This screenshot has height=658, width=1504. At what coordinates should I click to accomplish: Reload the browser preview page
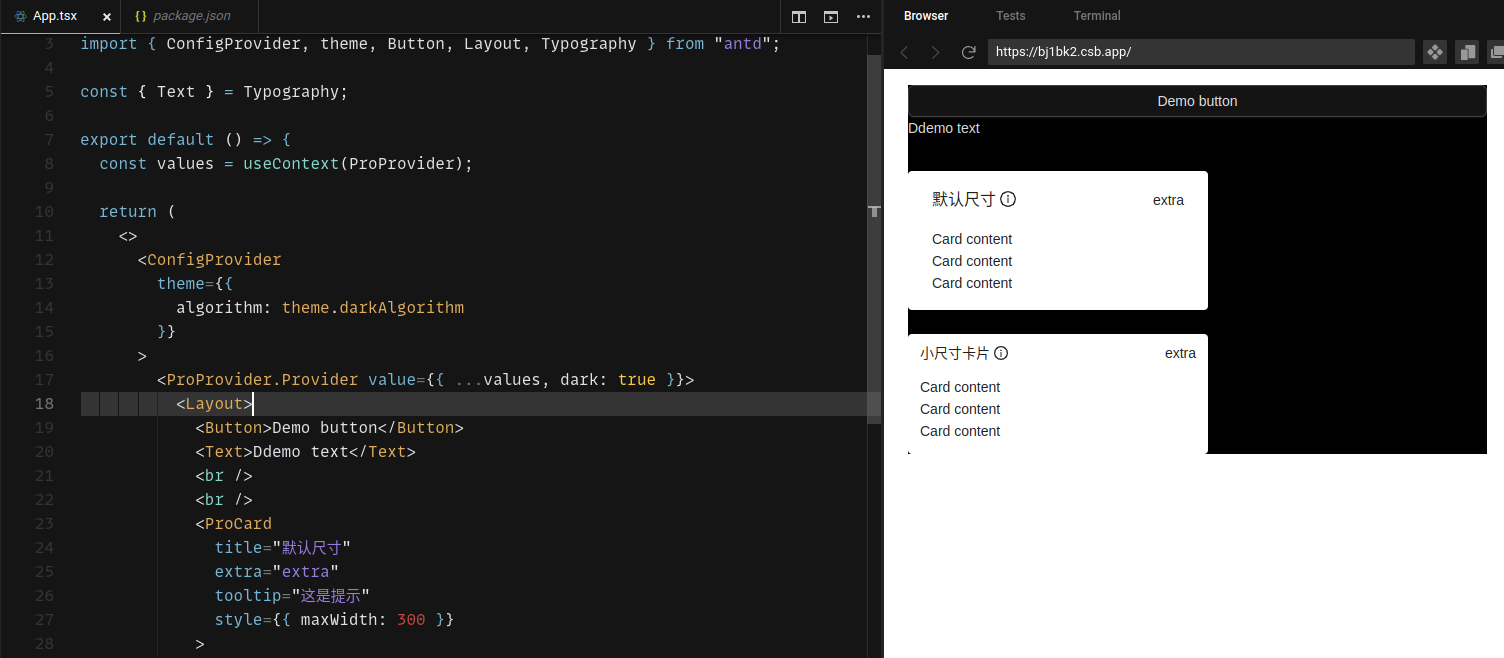968,52
